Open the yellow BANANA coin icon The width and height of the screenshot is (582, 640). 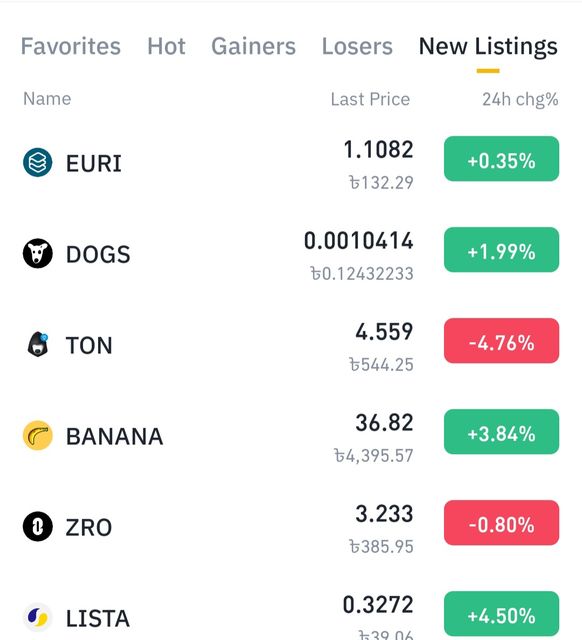pyautogui.click(x=38, y=436)
